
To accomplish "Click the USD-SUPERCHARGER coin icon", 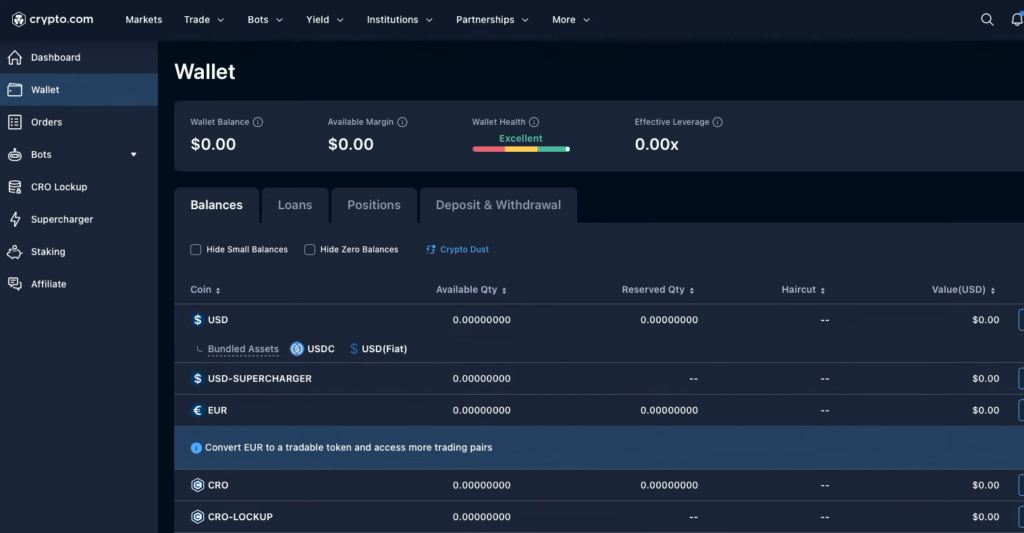I will (197, 378).
